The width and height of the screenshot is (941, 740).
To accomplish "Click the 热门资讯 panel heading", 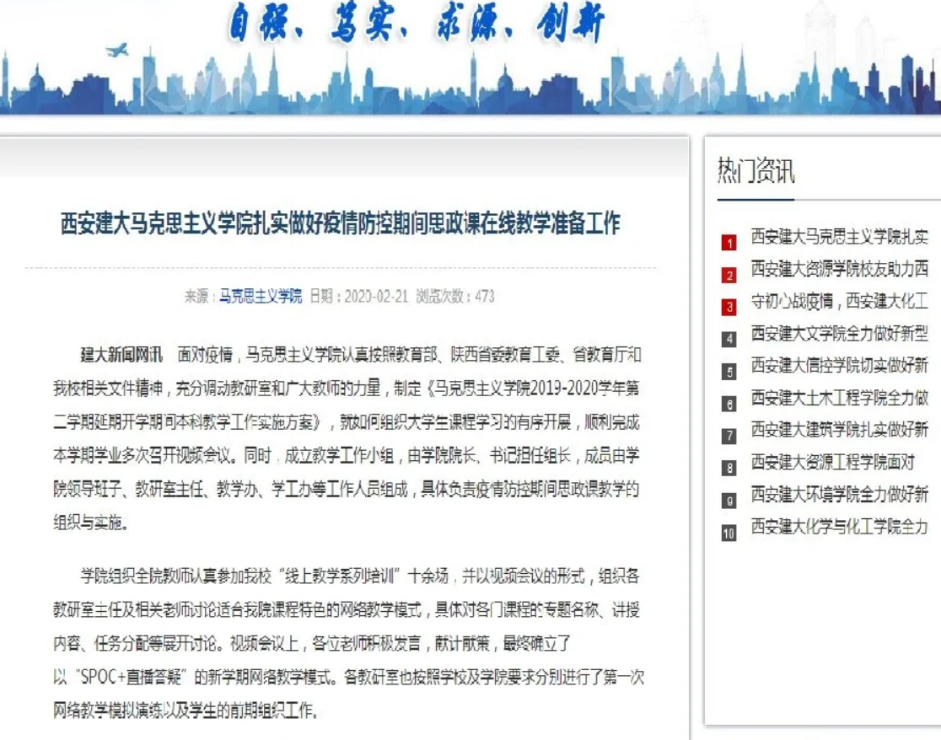I will click(756, 170).
